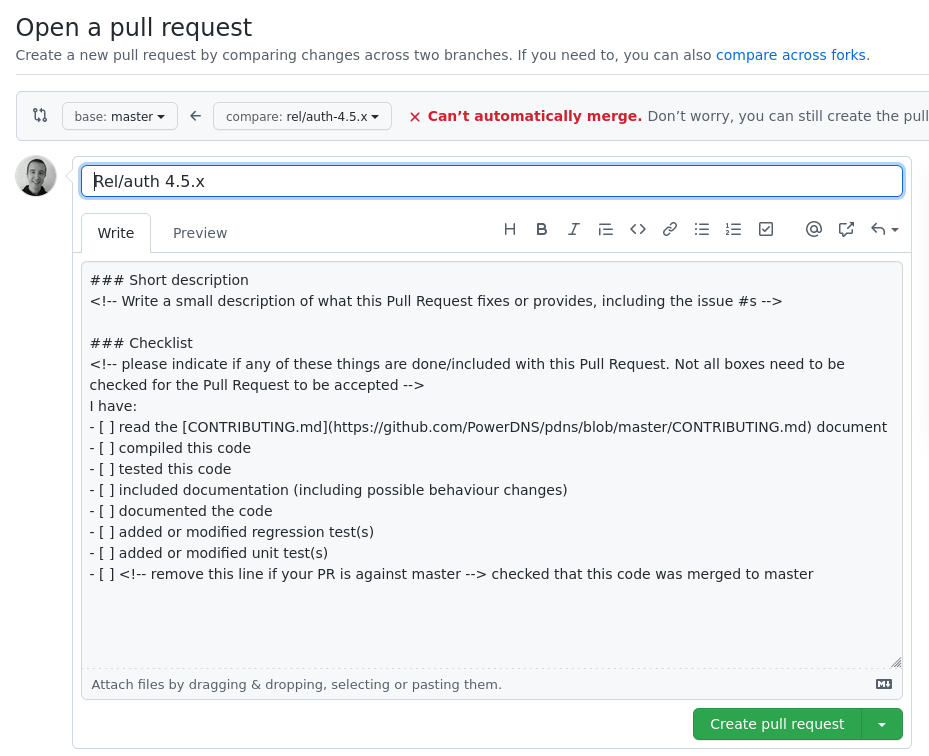Open the compare: rel/auth-4.5.x branch selector

pos(303,115)
